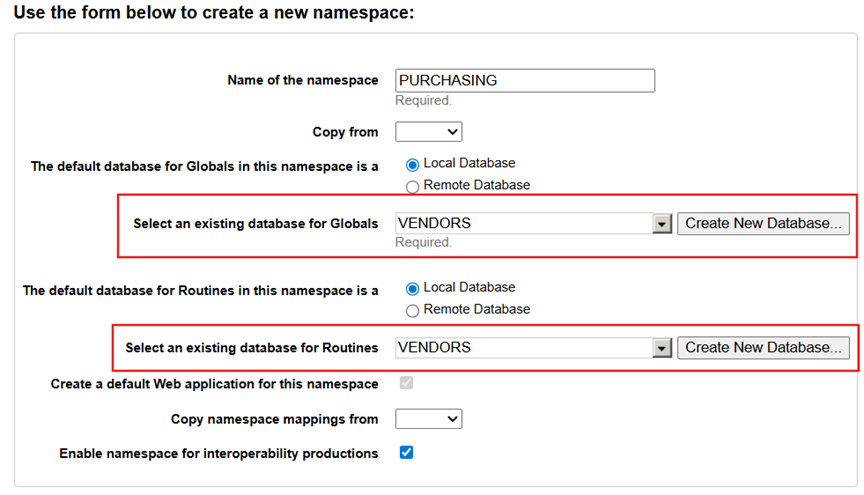Select Remote Database radio button for Routines
Image resolution: width=864 pixels, height=495 pixels.
[412, 310]
